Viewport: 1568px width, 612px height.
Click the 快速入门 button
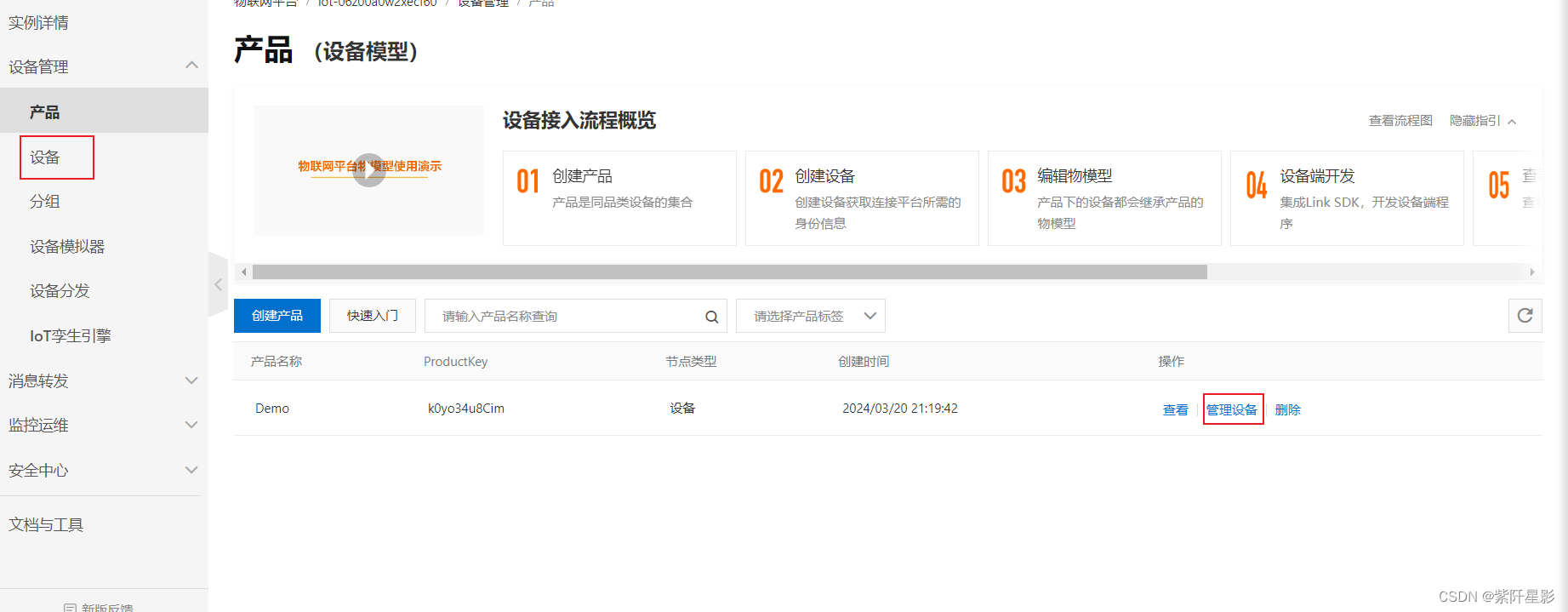coord(373,316)
